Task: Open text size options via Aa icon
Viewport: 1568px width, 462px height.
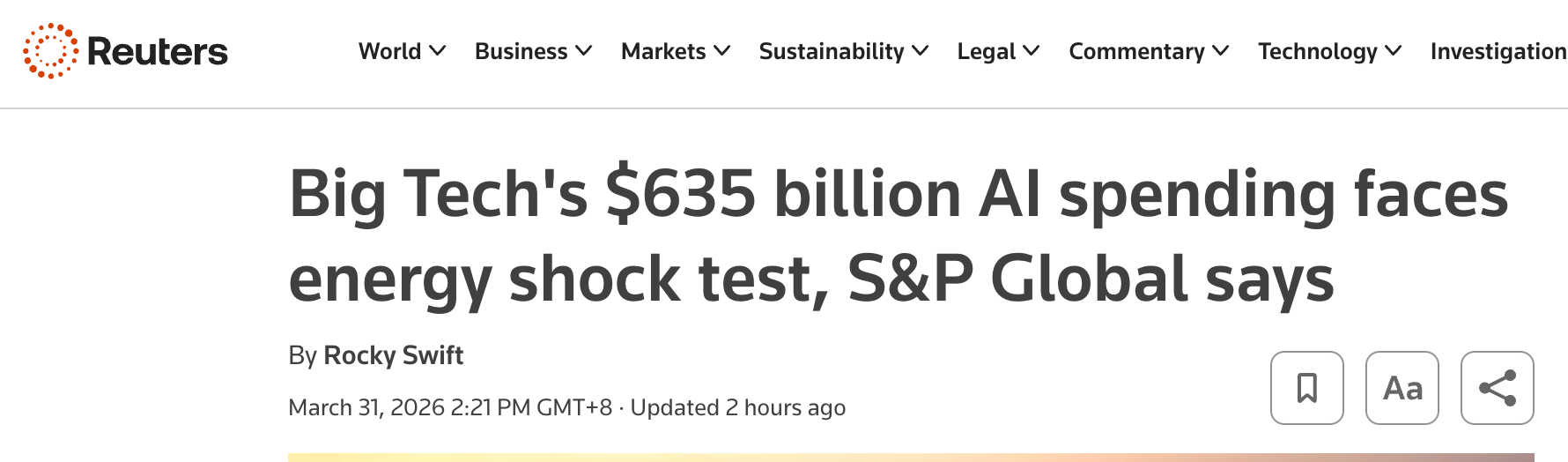Action: pos(1402,388)
